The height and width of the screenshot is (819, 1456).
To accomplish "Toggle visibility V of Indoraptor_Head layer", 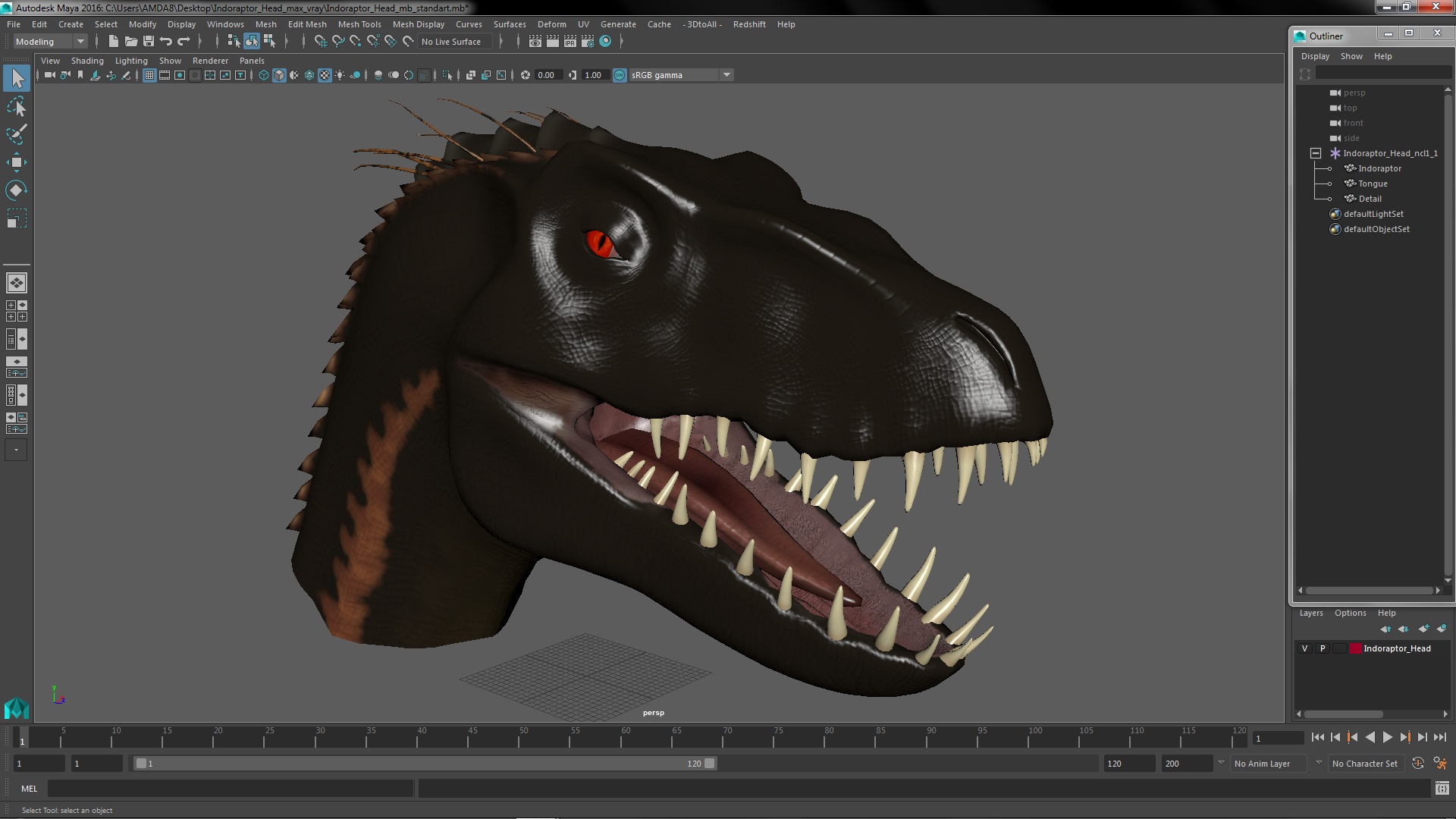I will click(x=1304, y=648).
